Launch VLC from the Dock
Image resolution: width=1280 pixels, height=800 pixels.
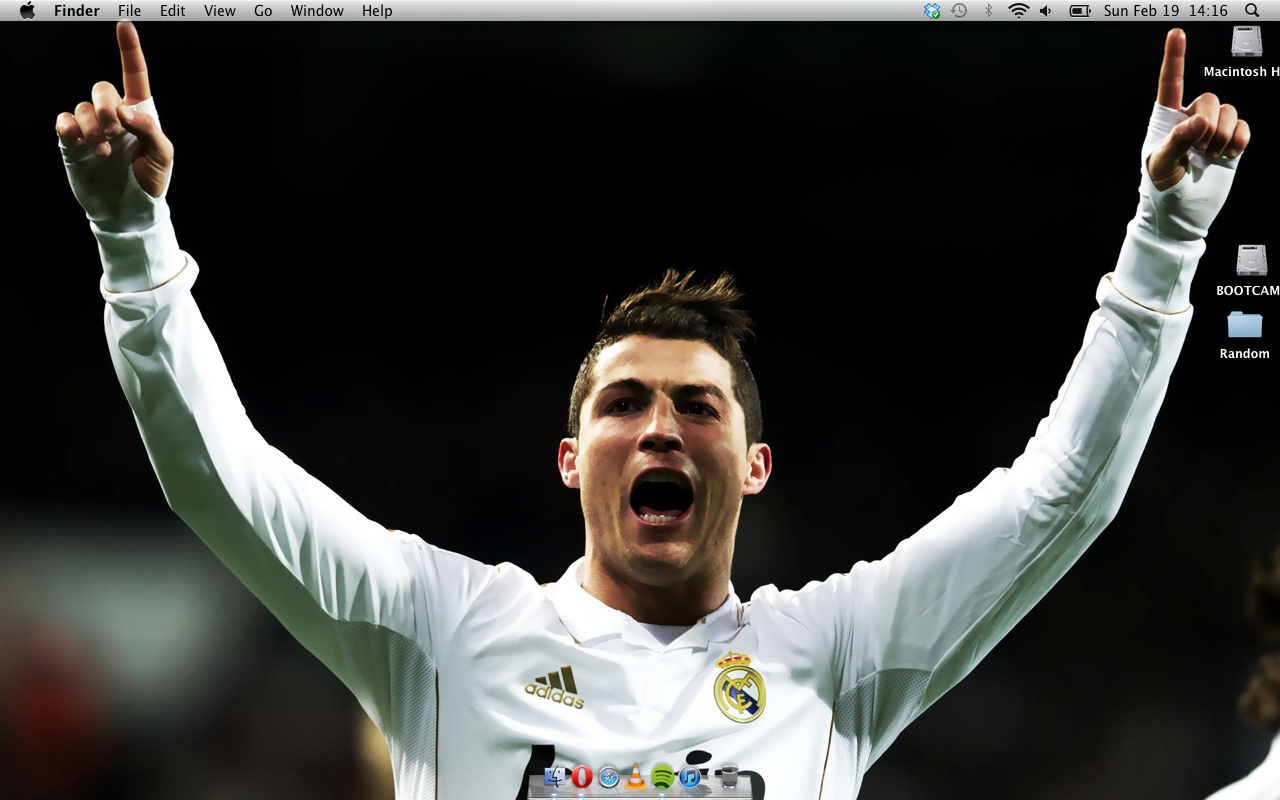[636, 777]
